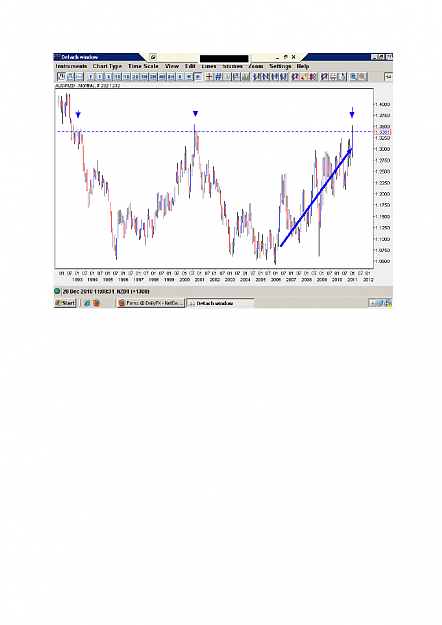Viewport: 442px width, 625px height.
Task: Open the Studies menu
Action: [x=232, y=66]
